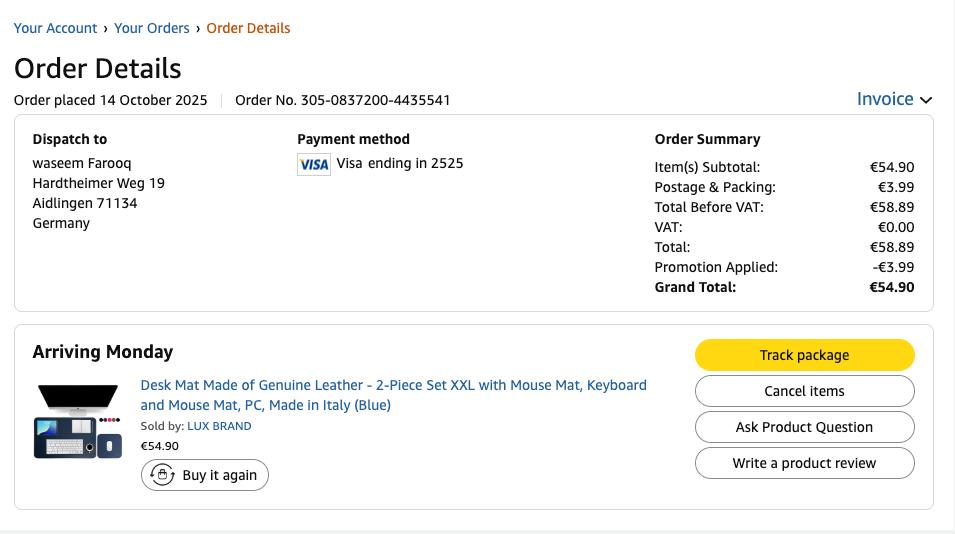Click the Order Details breadcrumb

(248, 28)
